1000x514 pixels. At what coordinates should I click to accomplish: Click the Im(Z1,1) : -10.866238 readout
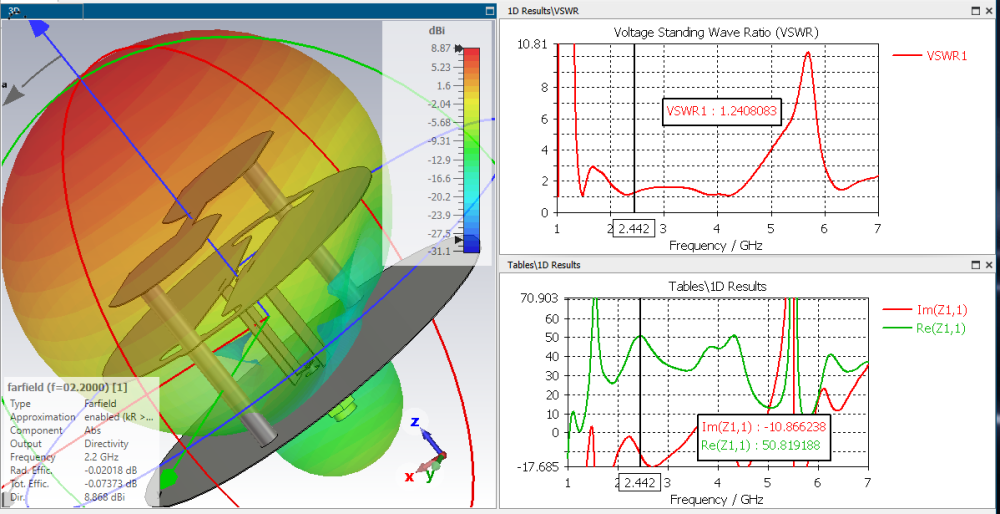(764, 428)
